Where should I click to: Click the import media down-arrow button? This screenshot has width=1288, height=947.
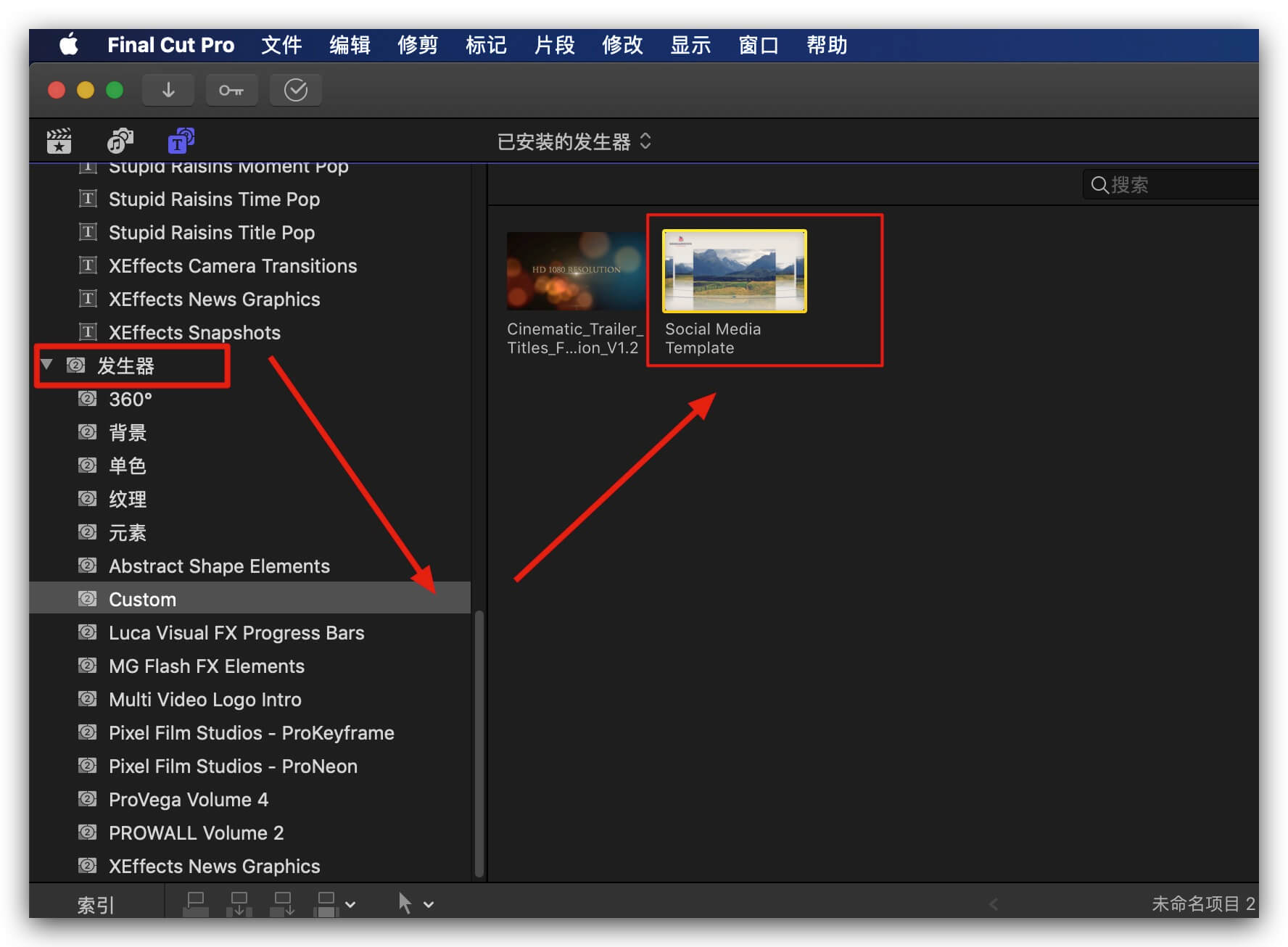coord(168,90)
